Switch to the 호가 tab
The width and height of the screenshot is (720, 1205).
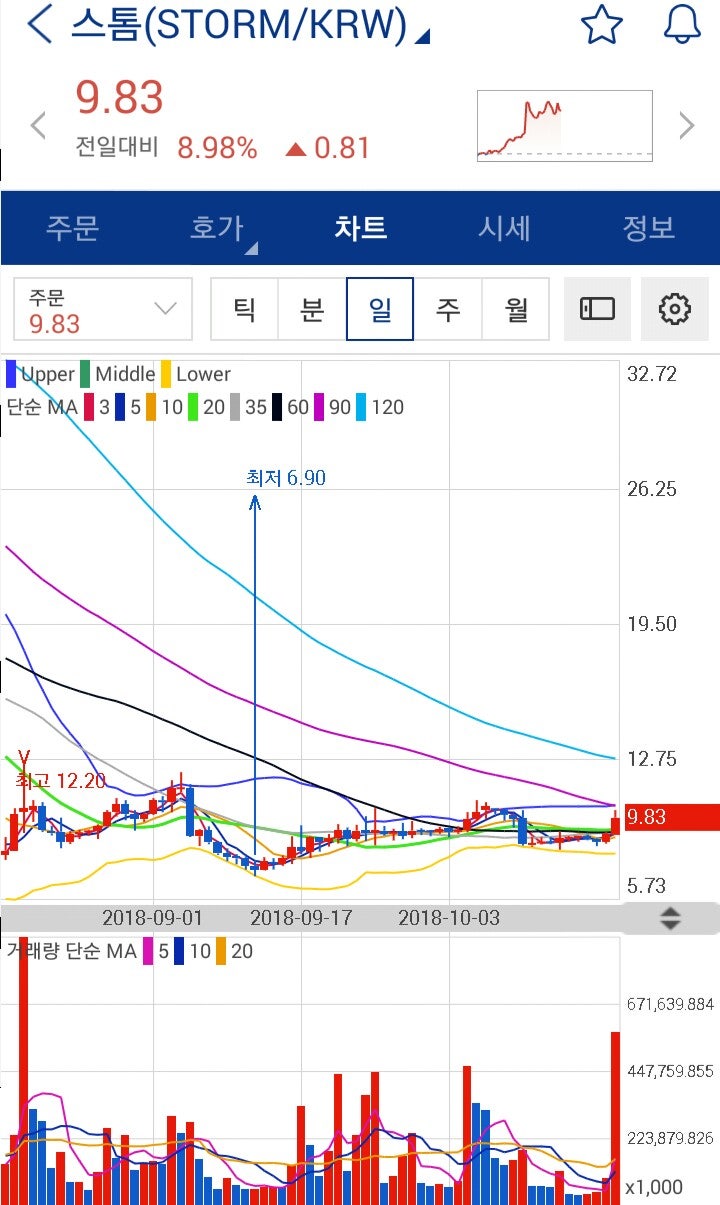(x=217, y=227)
